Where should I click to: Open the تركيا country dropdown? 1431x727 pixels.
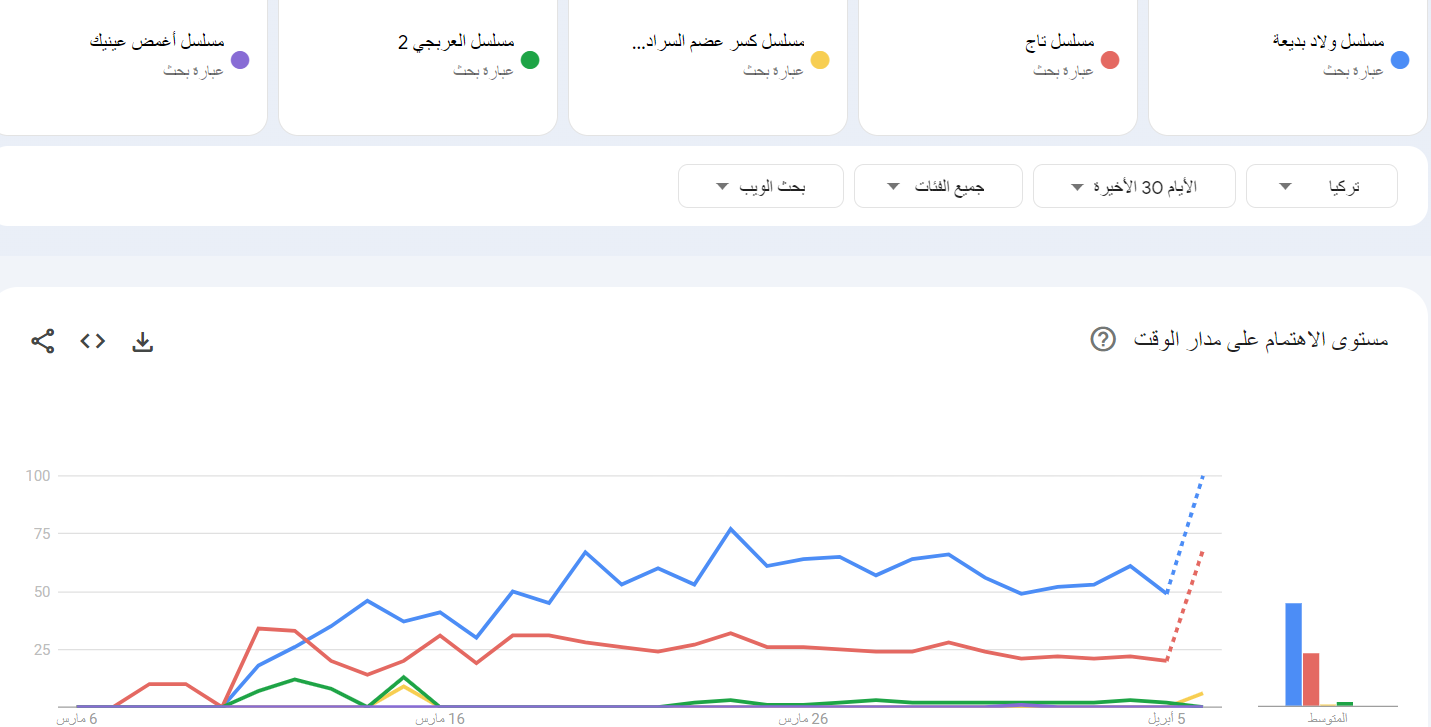pos(1321,187)
